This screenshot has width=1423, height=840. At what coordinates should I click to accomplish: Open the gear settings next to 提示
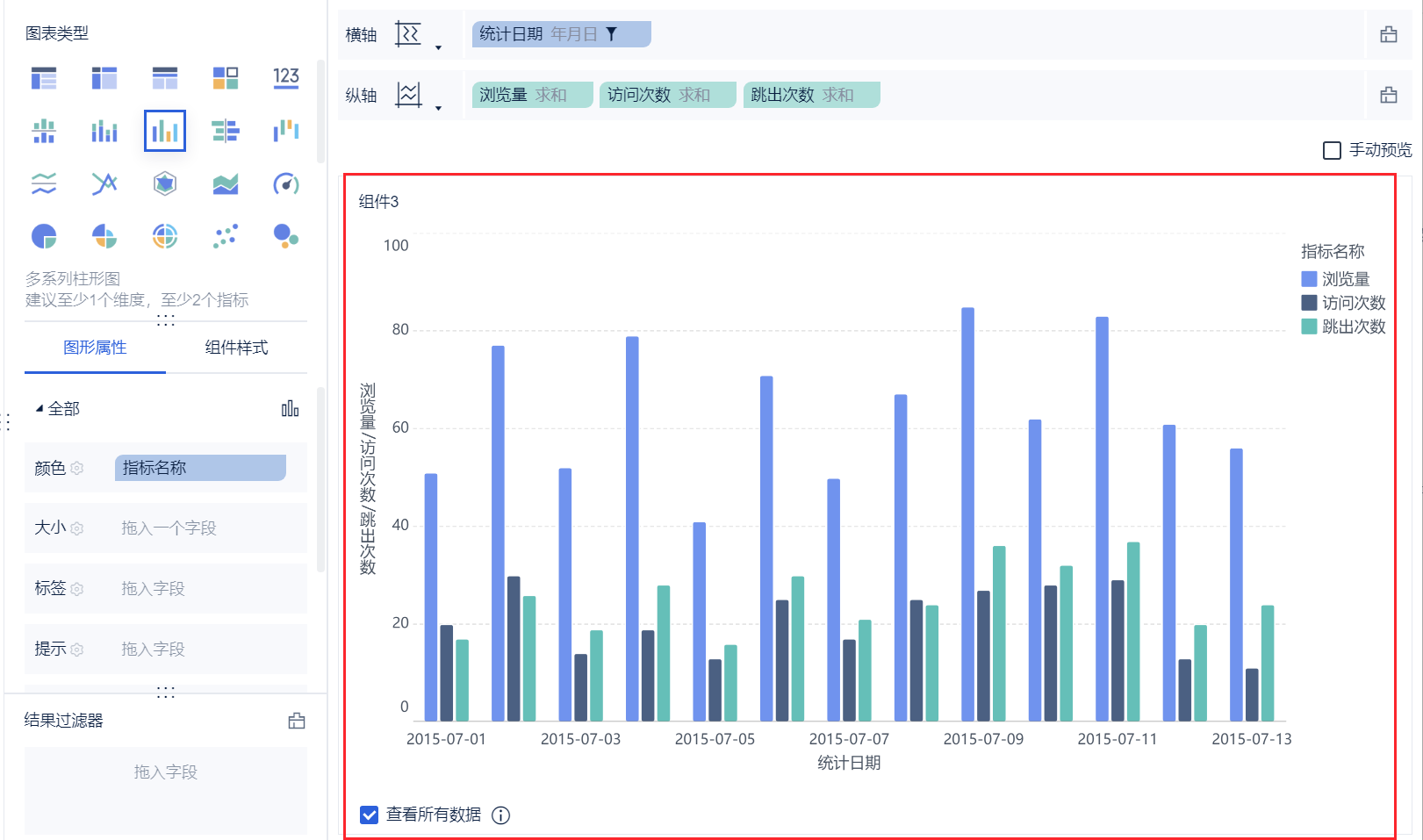coord(77,650)
